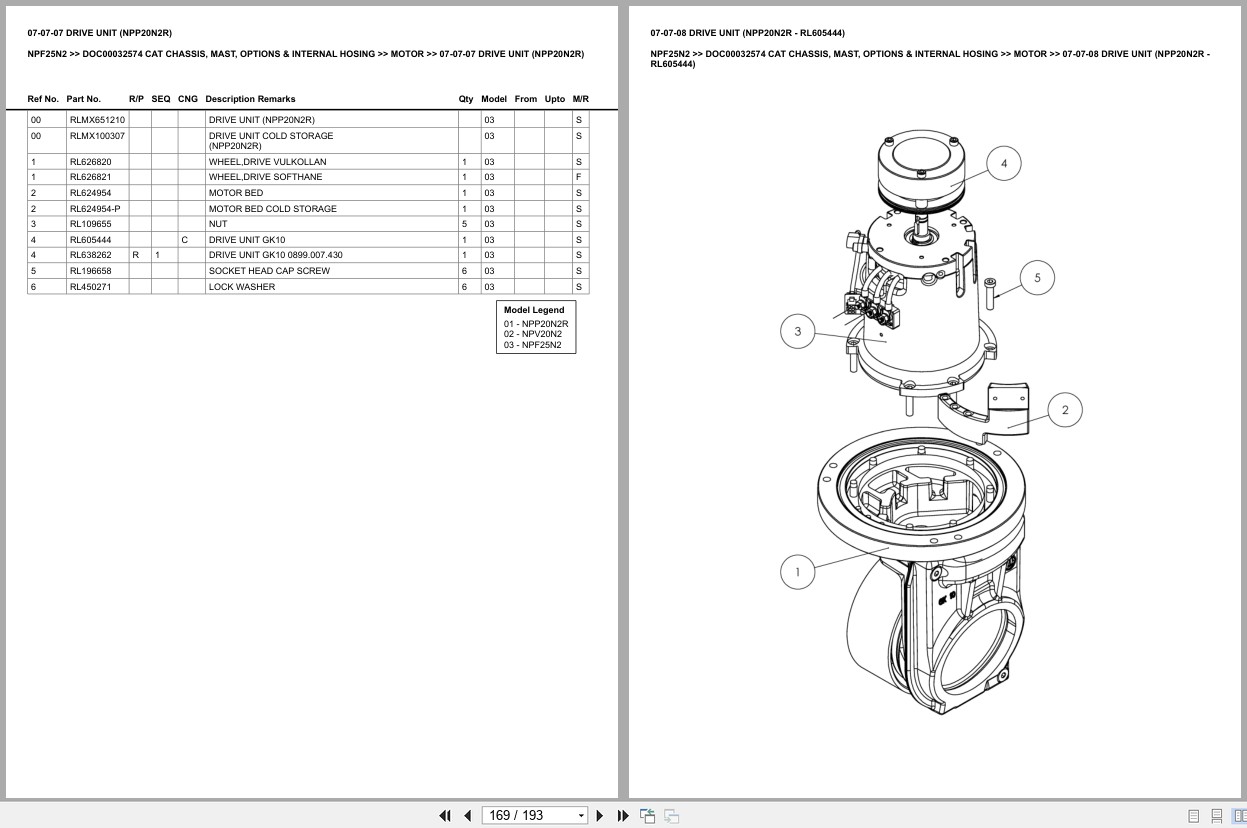Click the Description Remarks column header
The width and height of the screenshot is (1247, 828).
tap(250, 99)
